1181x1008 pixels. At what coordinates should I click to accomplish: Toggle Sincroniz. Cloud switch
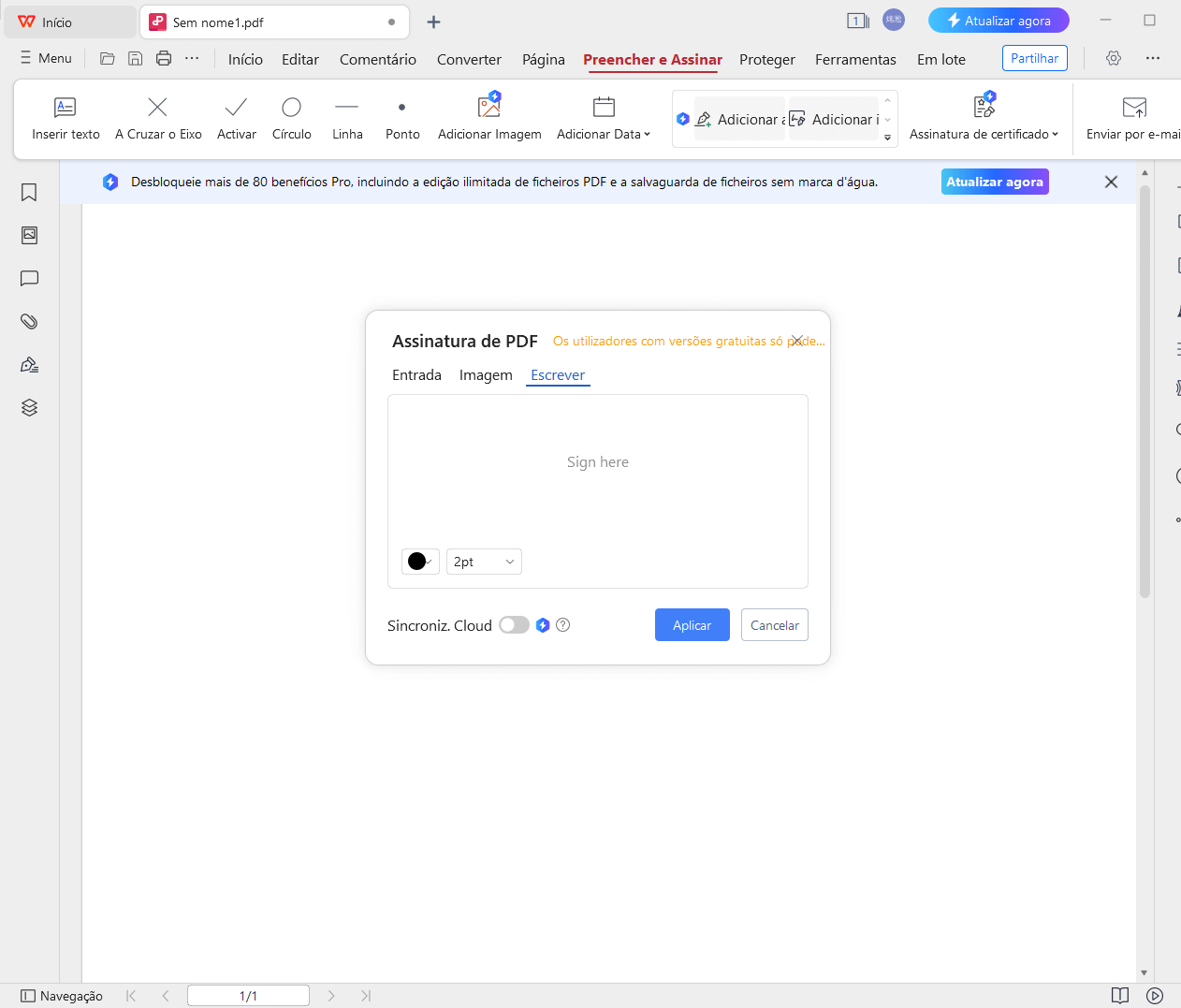514,625
